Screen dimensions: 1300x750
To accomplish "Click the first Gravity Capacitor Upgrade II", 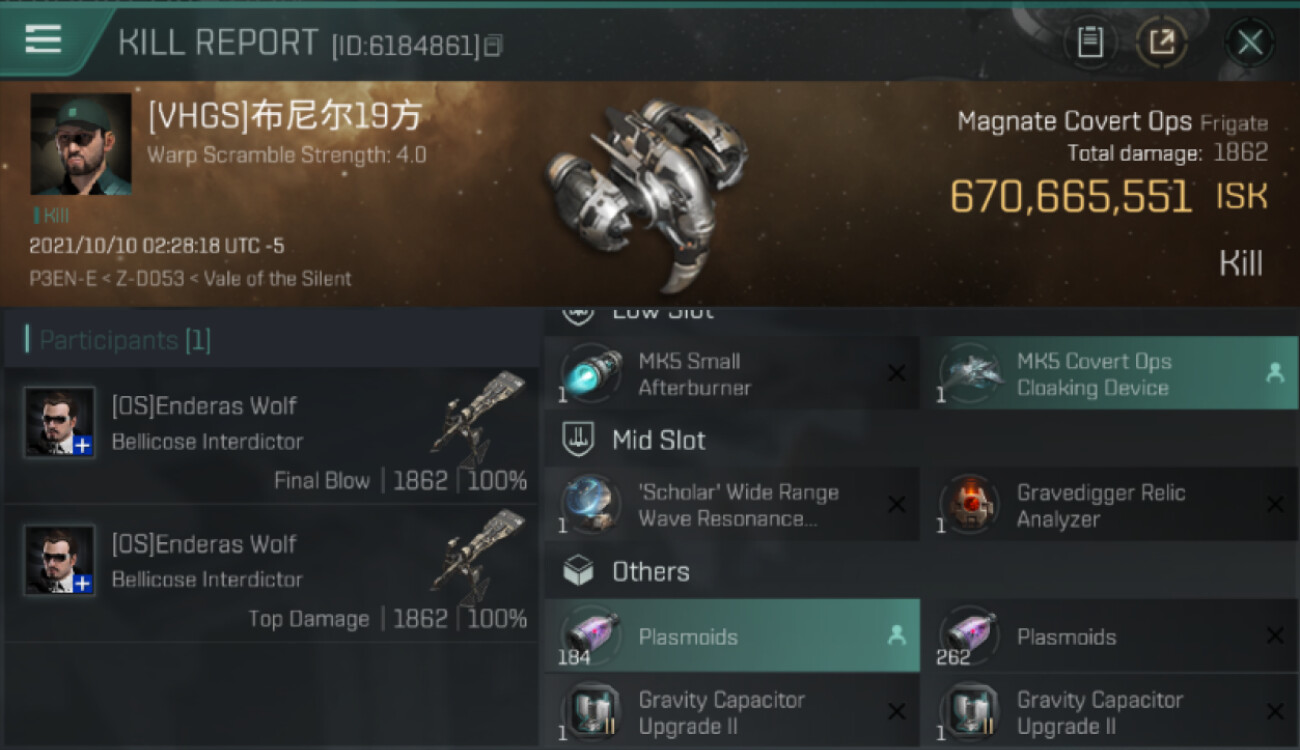I will pyautogui.click(x=731, y=713).
